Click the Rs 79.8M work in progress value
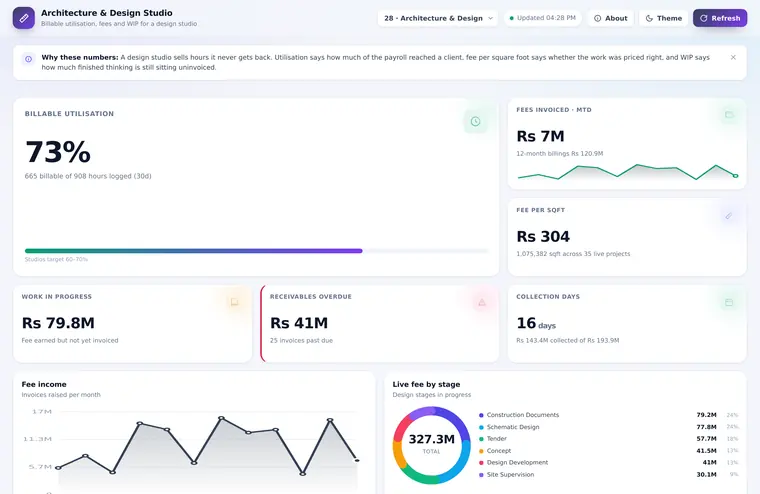The height and width of the screenshot is (494, 760). pos(58,323)
